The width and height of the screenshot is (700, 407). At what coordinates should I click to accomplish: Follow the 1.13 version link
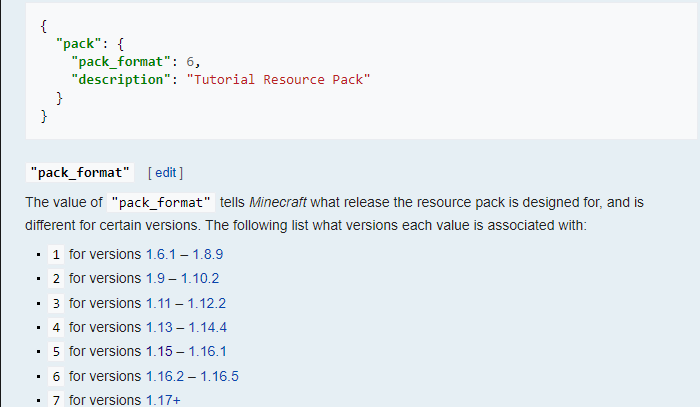coord(159,327)
